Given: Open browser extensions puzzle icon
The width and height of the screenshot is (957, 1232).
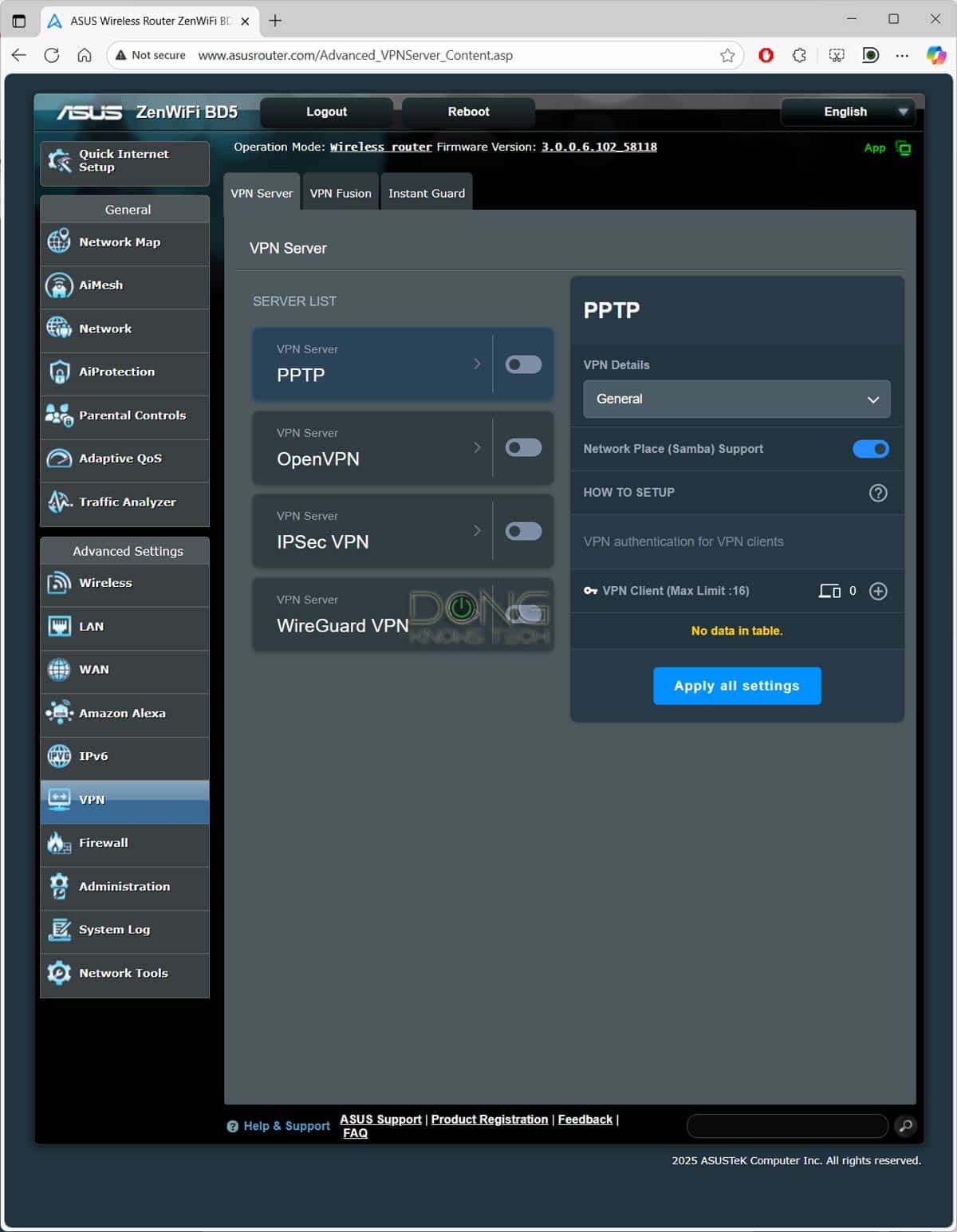Looking at the screenshot, I should coord(800,55).
